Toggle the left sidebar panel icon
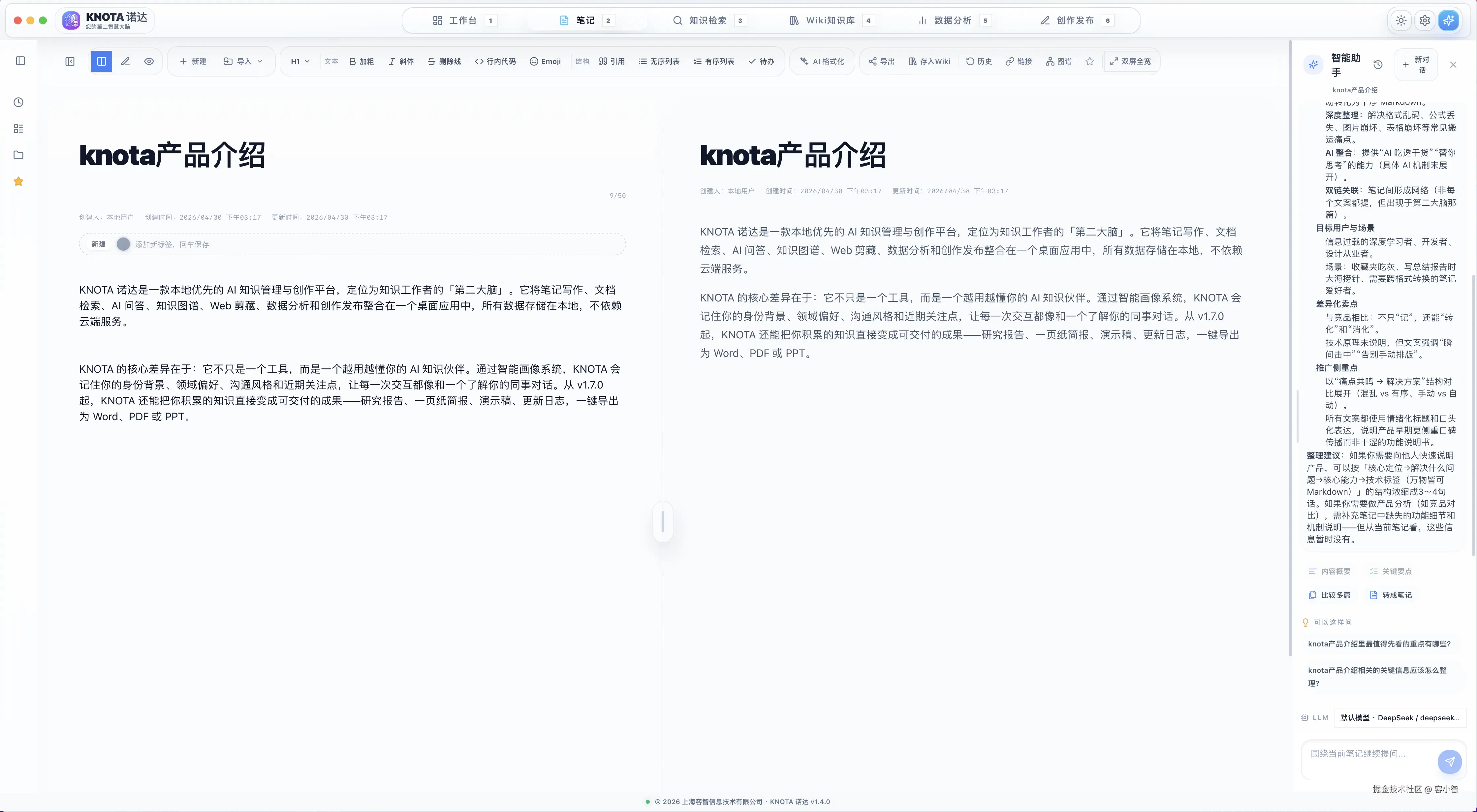Screen dimensions: 1477x812 [x=21, y=61]
